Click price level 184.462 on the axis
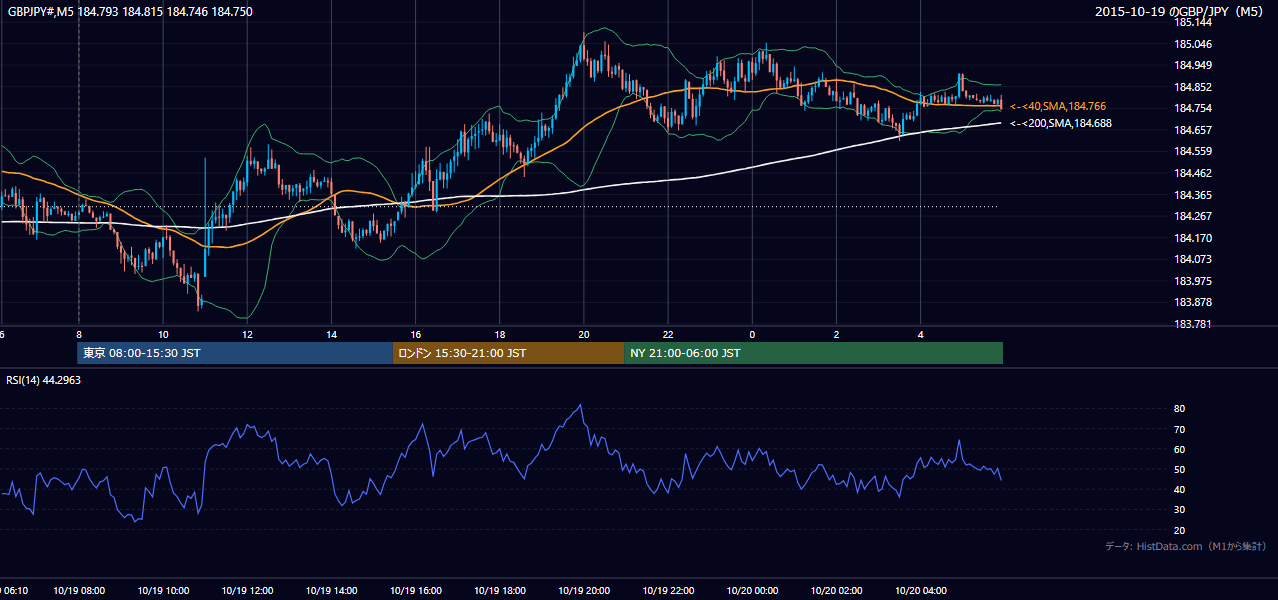Image resolution: width=1278 pixels, height=600 pixels. (1192, 173)
